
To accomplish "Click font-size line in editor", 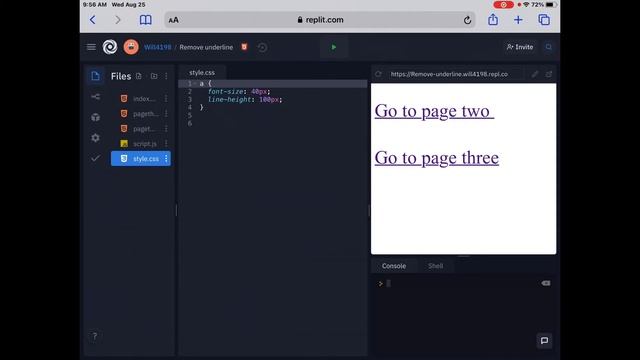I will click(x=239, y=91).
